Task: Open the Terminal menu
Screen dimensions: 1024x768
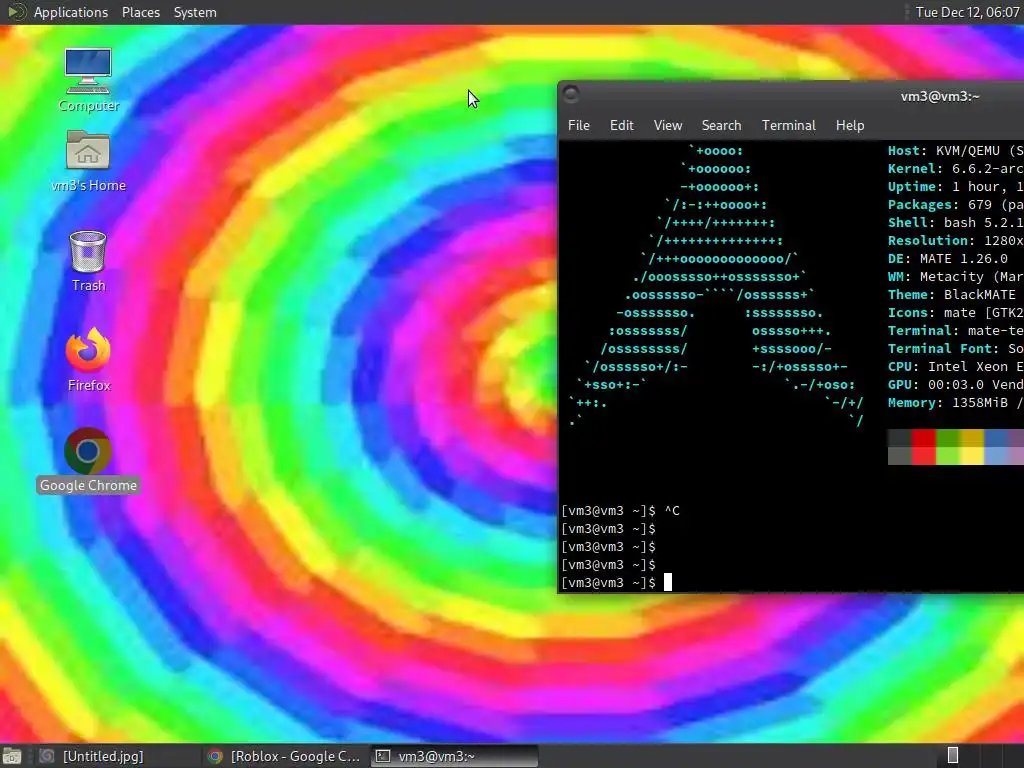Action: point(788,125)
